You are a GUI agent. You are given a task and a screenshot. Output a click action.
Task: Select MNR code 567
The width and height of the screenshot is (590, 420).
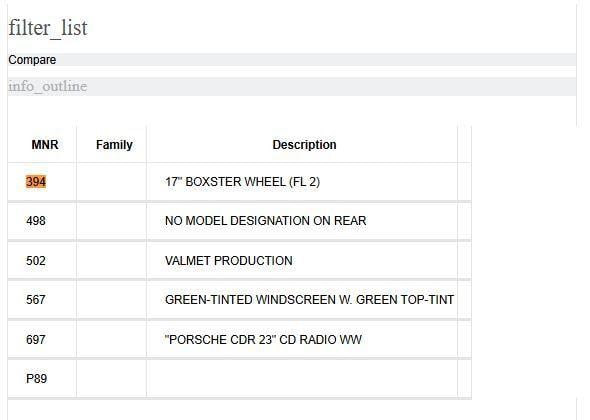point(36,300)
